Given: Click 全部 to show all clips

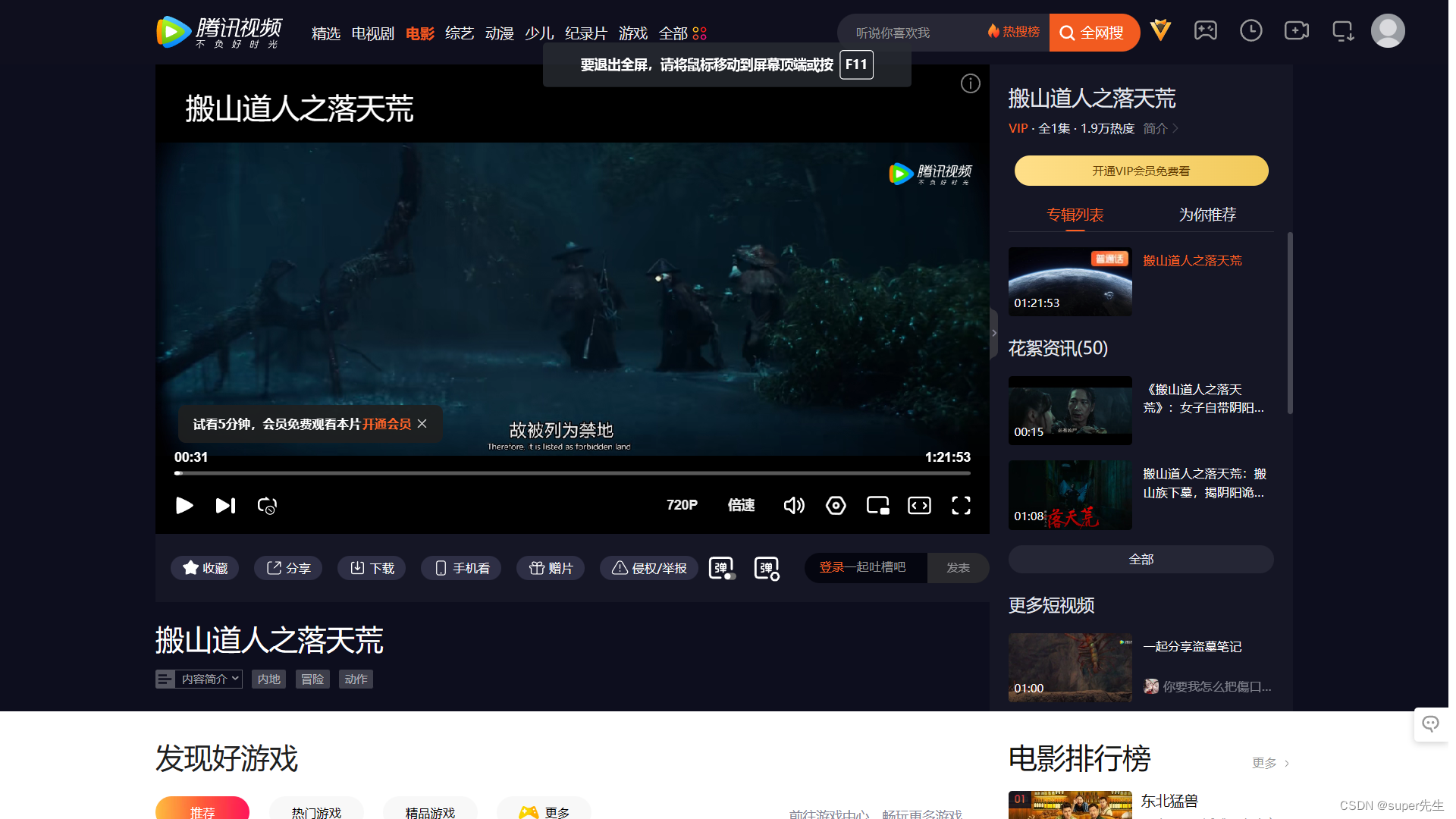Looking at the screenshot, I should (x=1141, y=560).
